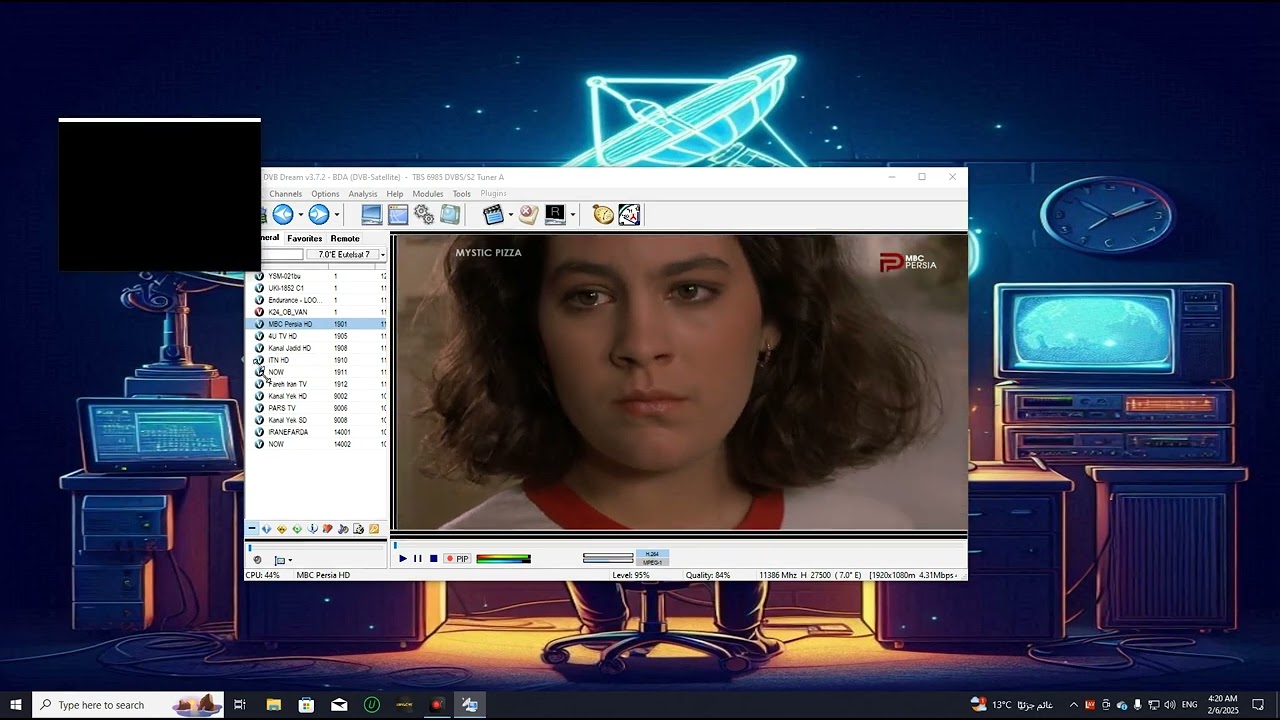Click the yellow diamond filter icon below the channel list

tap(282, 529)
